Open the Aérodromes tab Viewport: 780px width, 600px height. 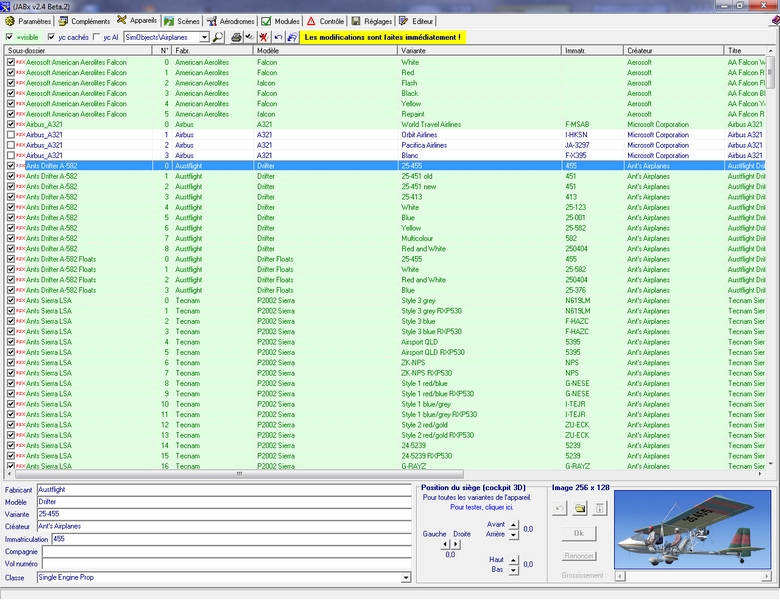point(238,20)
